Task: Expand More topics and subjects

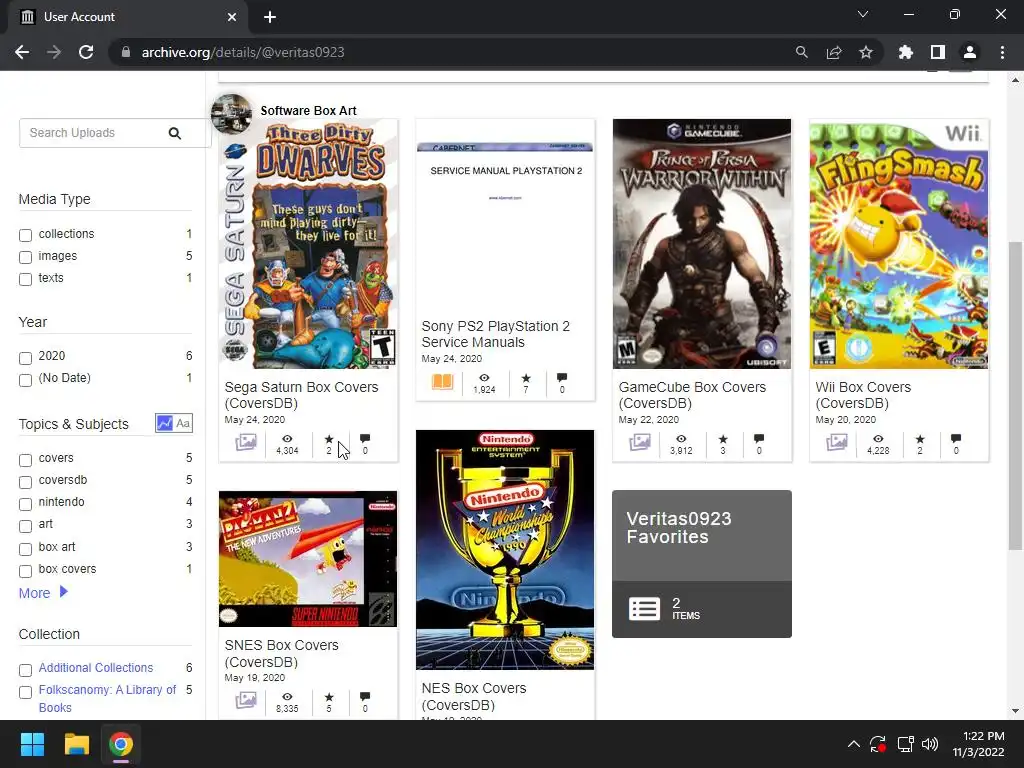Action: (43, 593)
